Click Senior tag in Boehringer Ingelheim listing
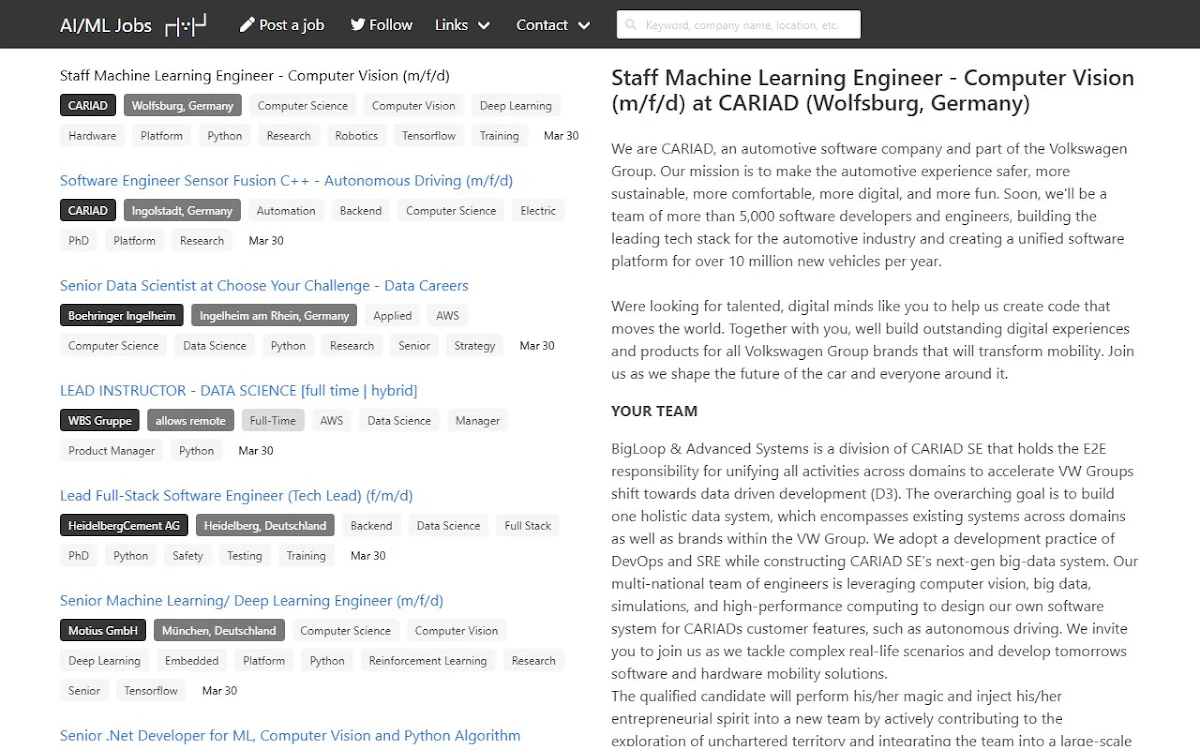Viewport: 1200px width, 750px height. (x=414, y=346)
